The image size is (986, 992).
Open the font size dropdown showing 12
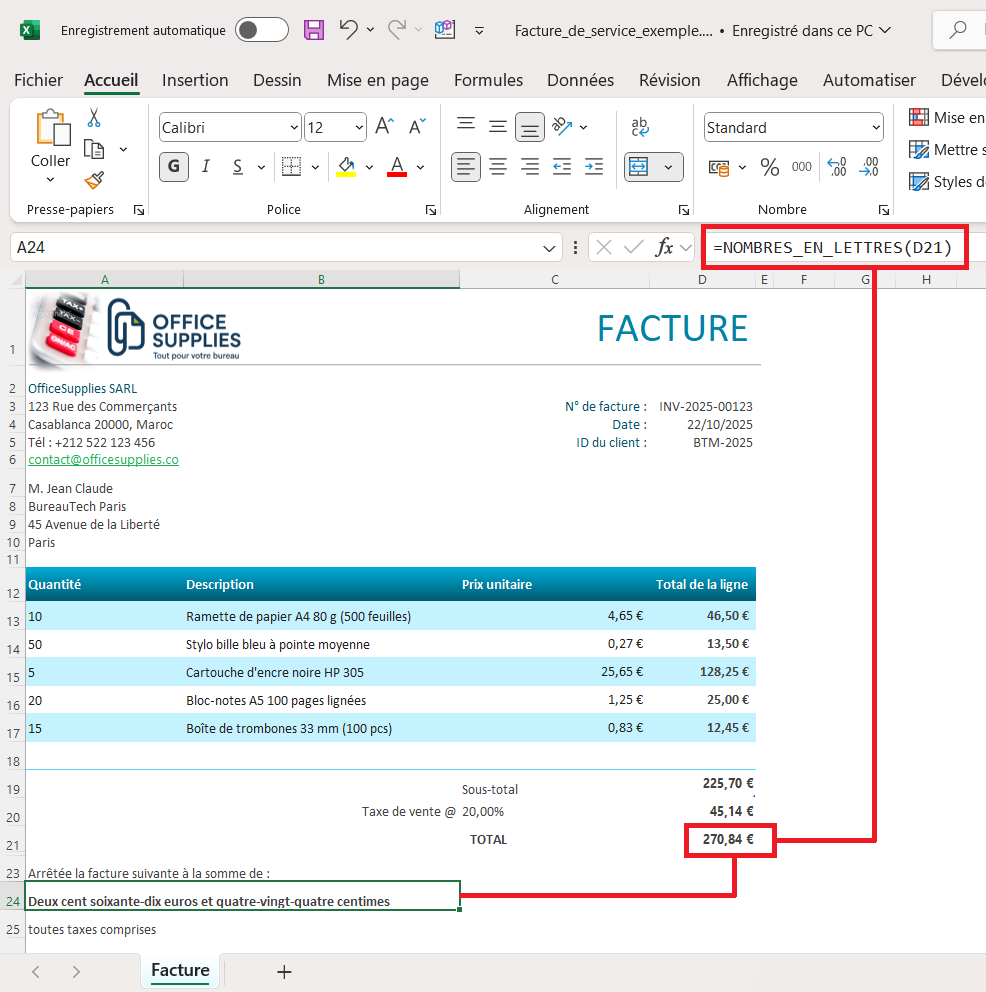[x=335, y=128]
